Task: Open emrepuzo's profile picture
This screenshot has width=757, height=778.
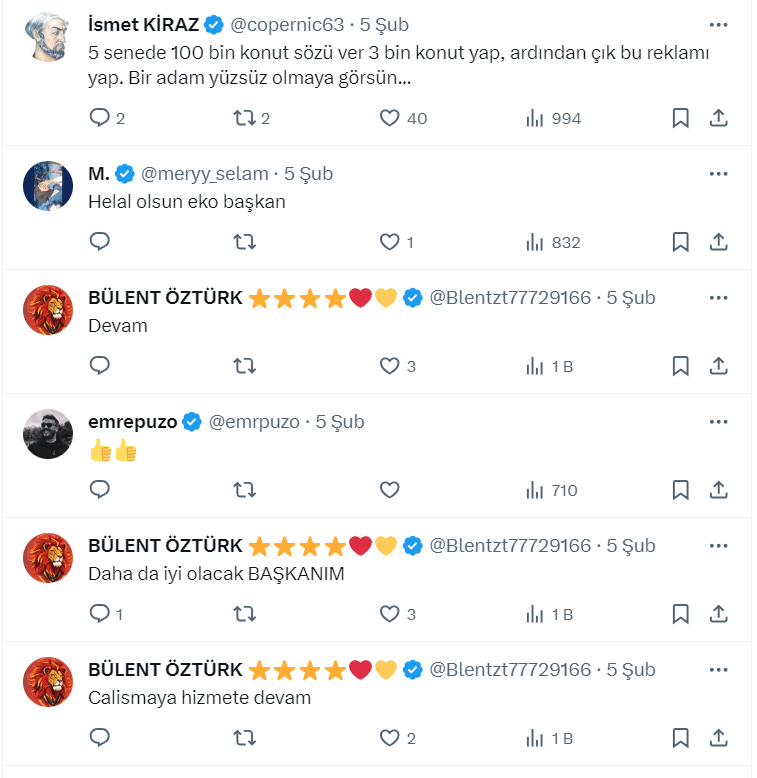Action: click(x=48, y=434)
